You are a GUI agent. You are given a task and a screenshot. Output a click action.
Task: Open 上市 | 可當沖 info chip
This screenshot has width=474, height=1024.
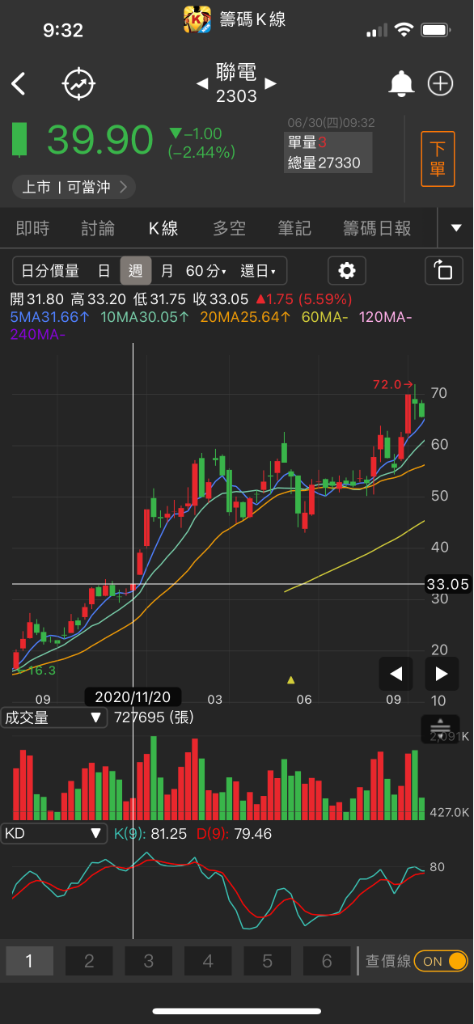coord(74,187)
